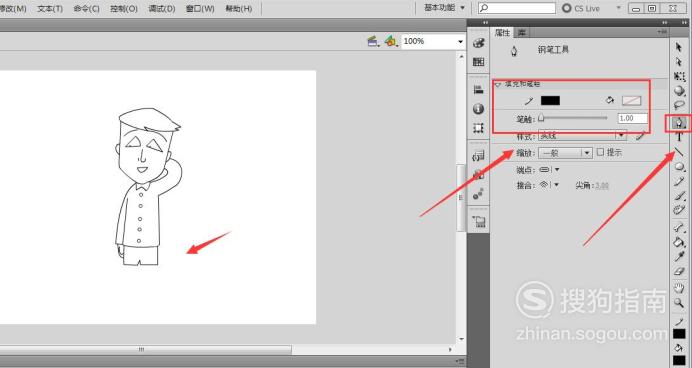Click the stage vertical scrollbar up arrow

(461, 57)
